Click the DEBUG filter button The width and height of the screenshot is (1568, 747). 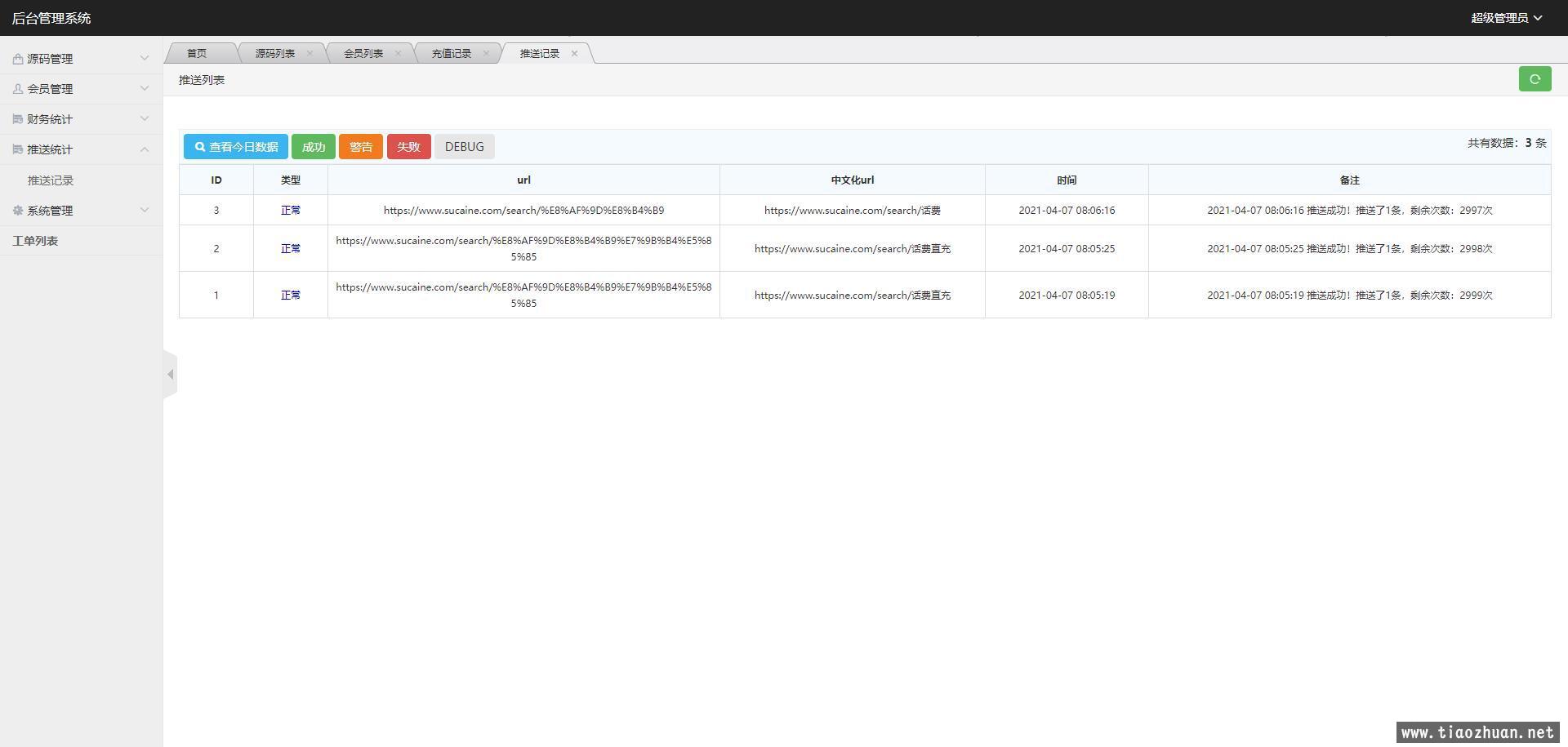[464, 147]
